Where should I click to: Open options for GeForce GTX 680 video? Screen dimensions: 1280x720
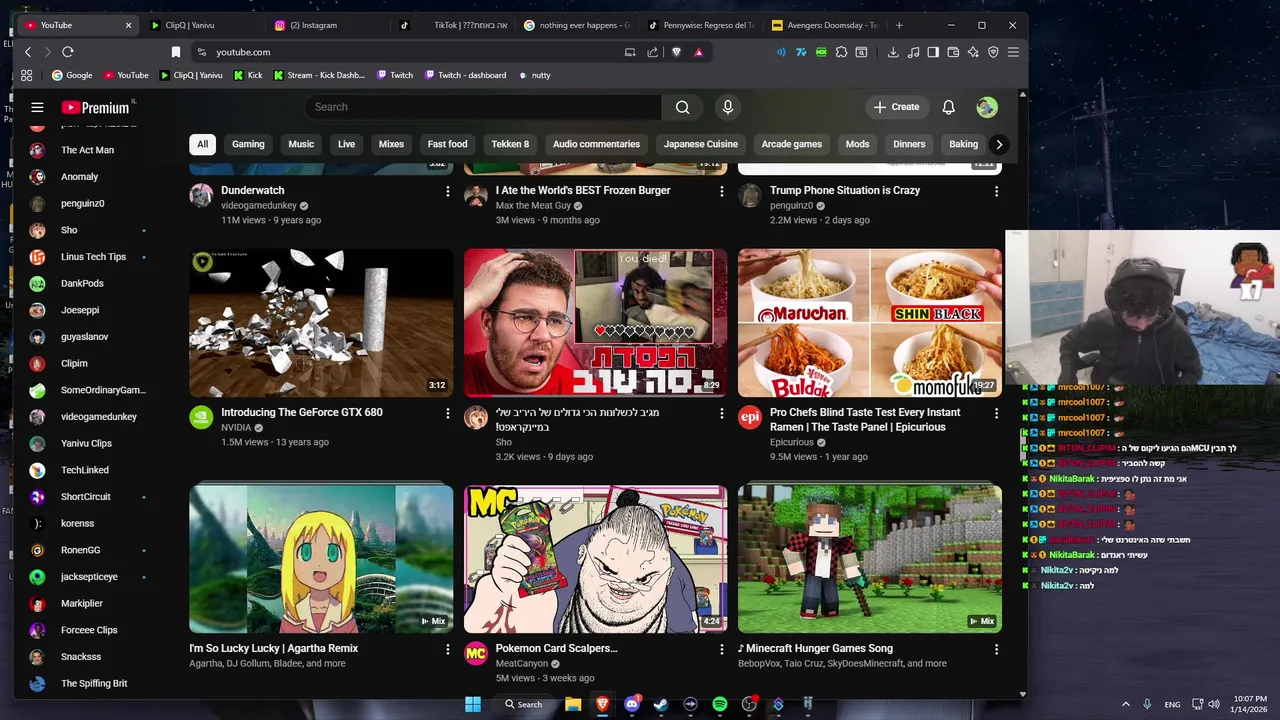(x=447, y=413)
